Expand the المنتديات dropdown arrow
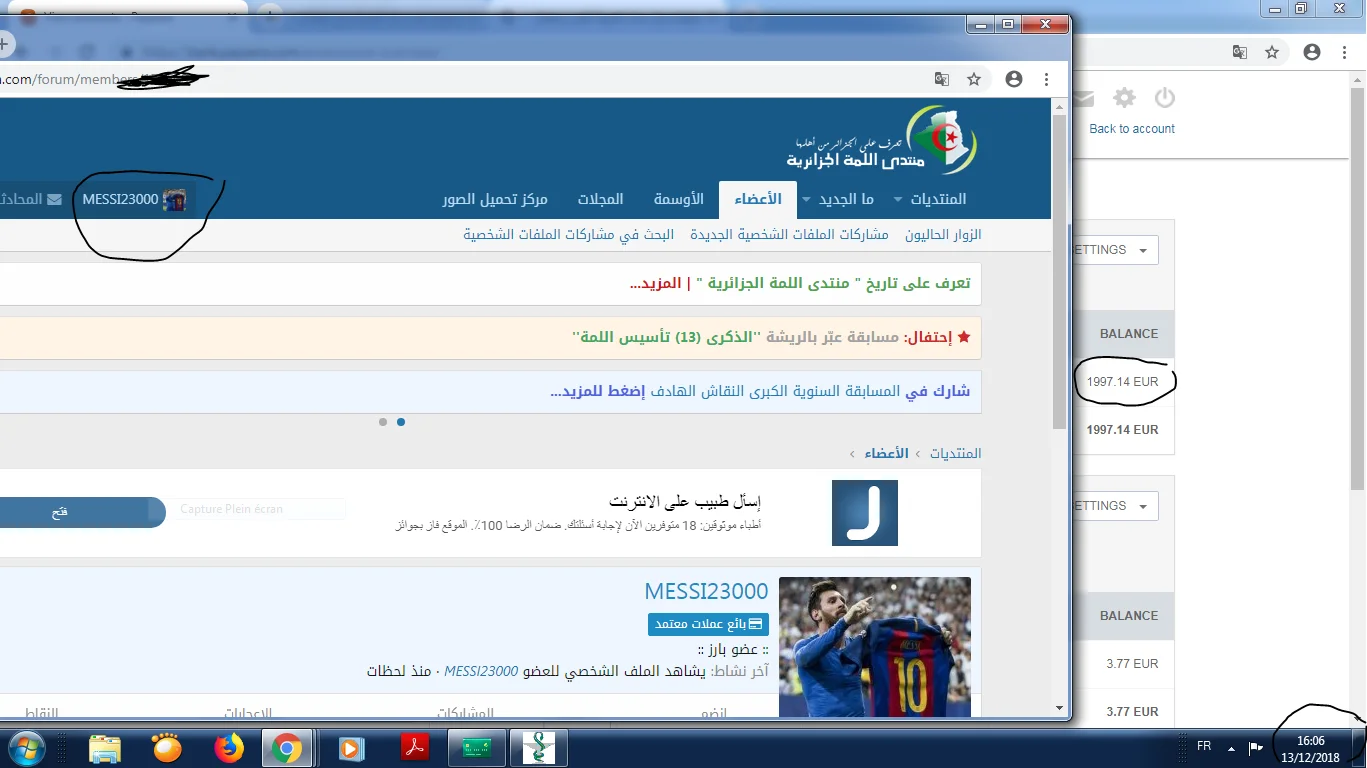The image size is (1367, 768). coord(897,200)
